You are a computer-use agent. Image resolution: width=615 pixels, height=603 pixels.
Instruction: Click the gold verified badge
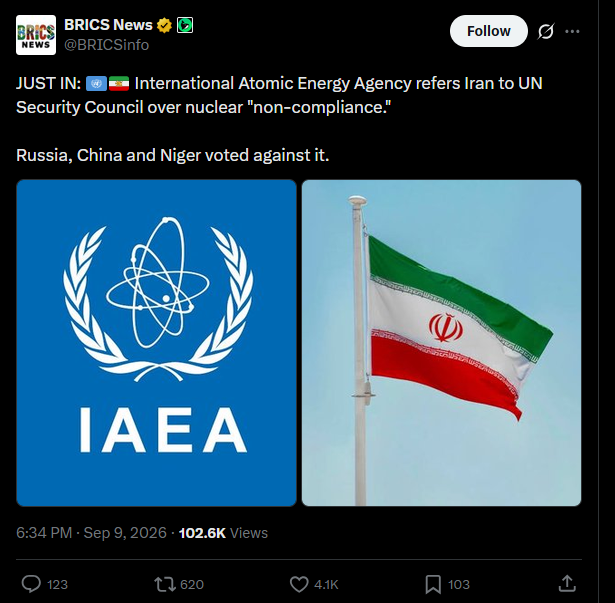pyautogui.click(x=164, y=26)
